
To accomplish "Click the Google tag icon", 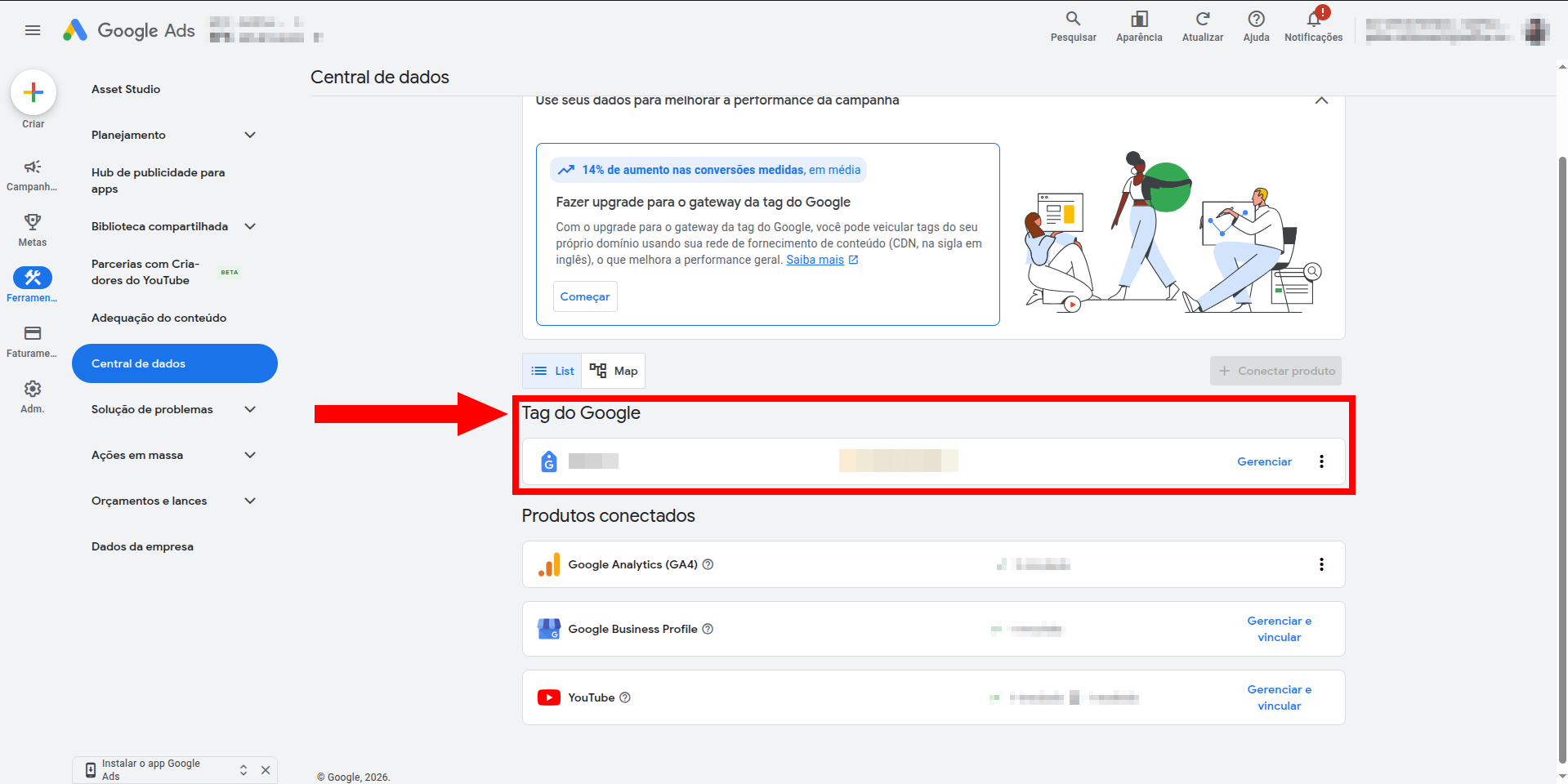I will (x=549, y=461).
